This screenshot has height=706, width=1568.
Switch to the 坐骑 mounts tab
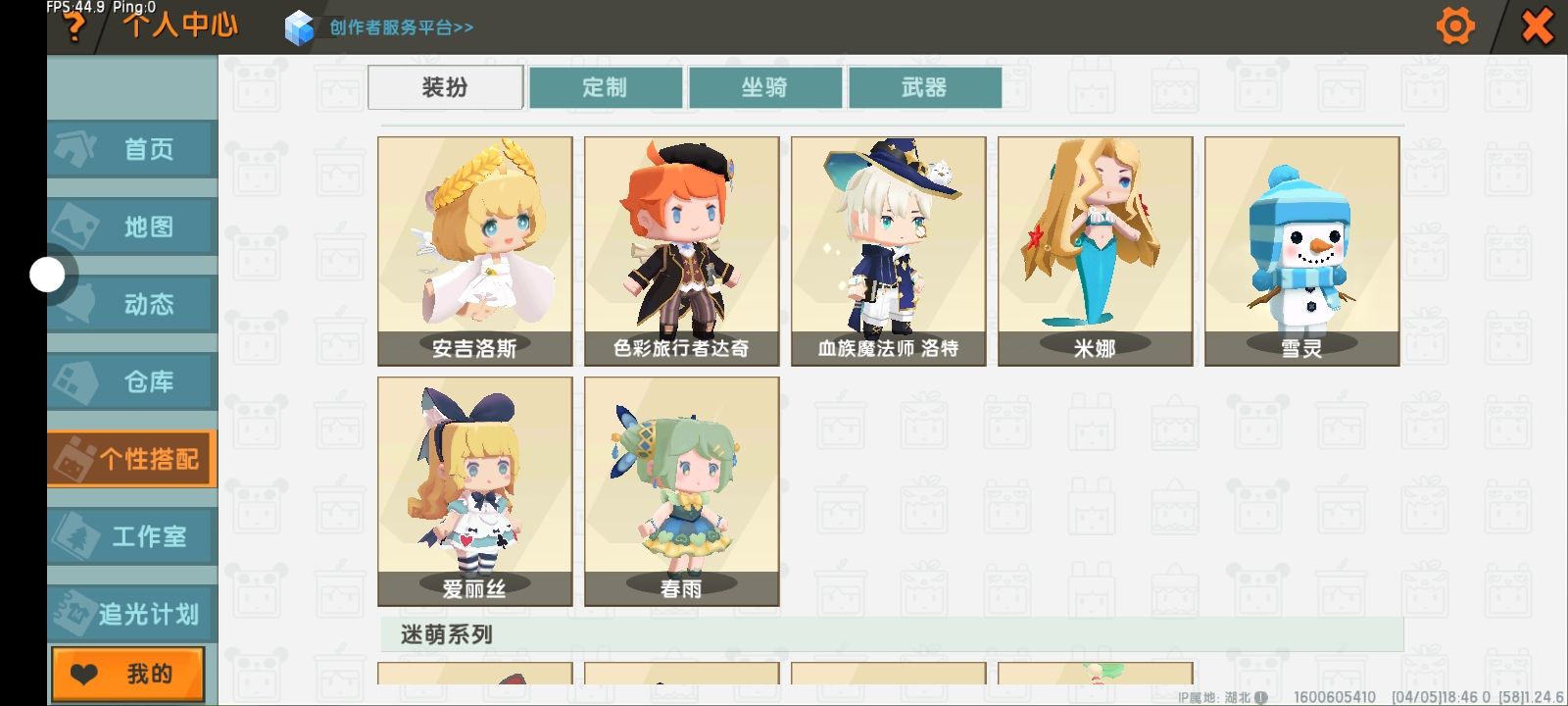[x=764, y=87]
